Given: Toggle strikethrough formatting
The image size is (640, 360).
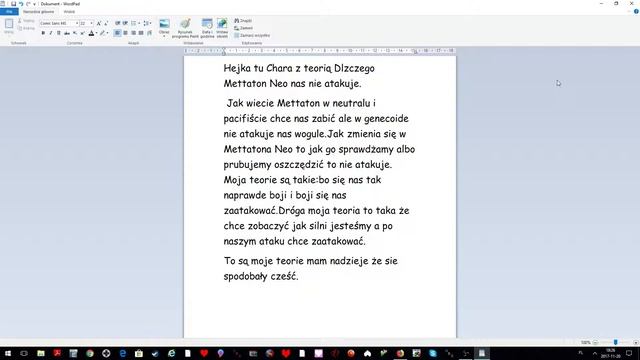Looking at the screenshot, I should 67,33.
